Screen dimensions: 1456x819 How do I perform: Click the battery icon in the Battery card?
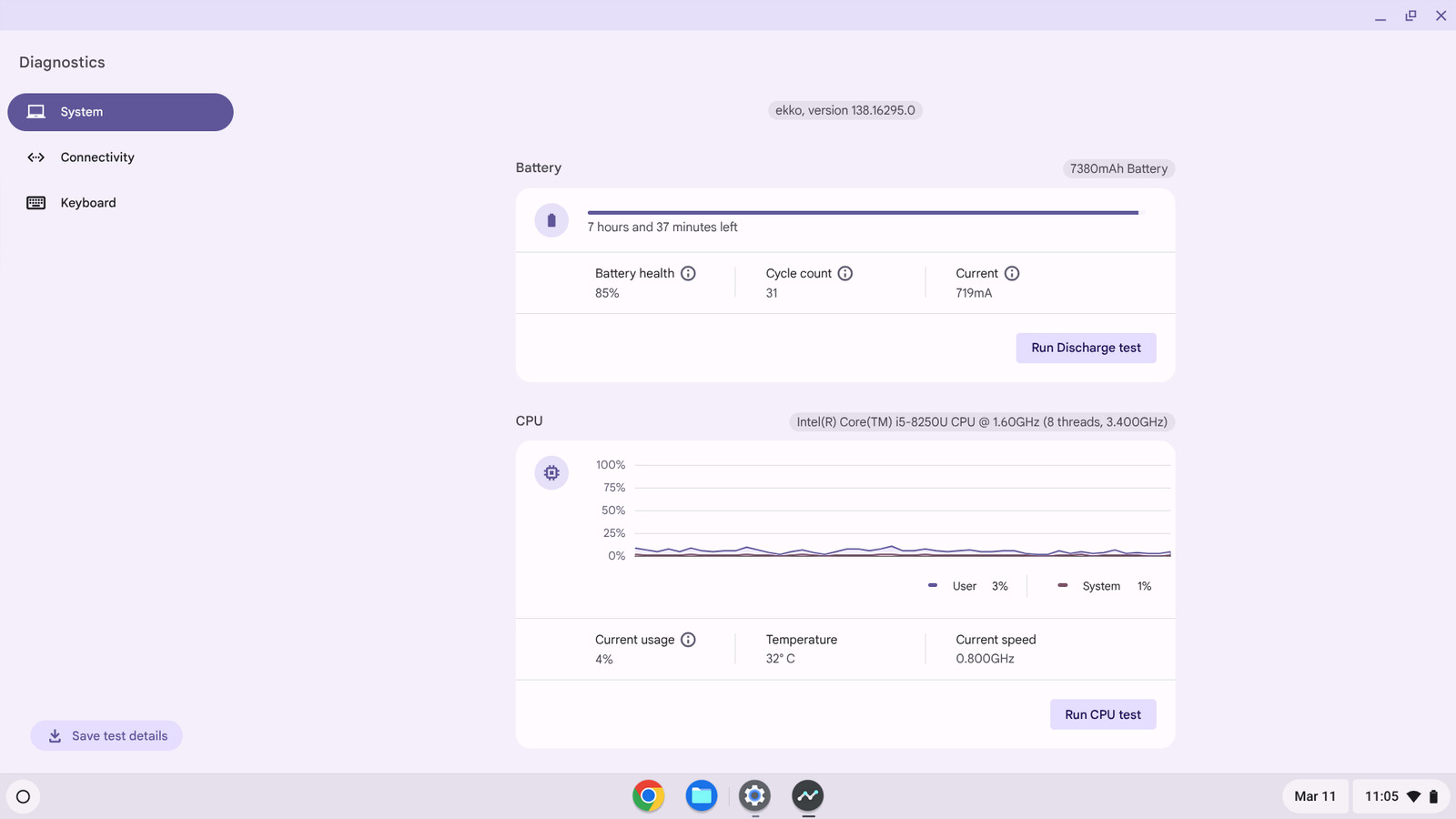pos(551,220)
